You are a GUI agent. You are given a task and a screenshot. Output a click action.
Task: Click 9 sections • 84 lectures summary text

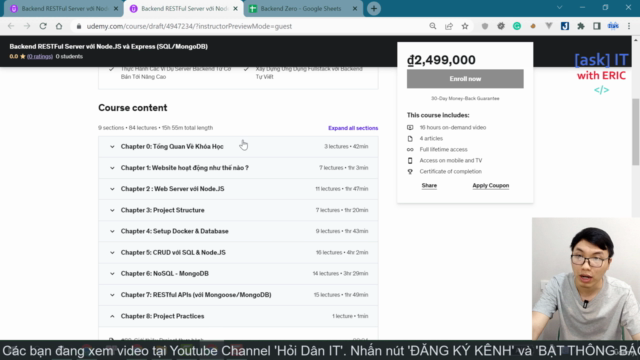point(156,128)
